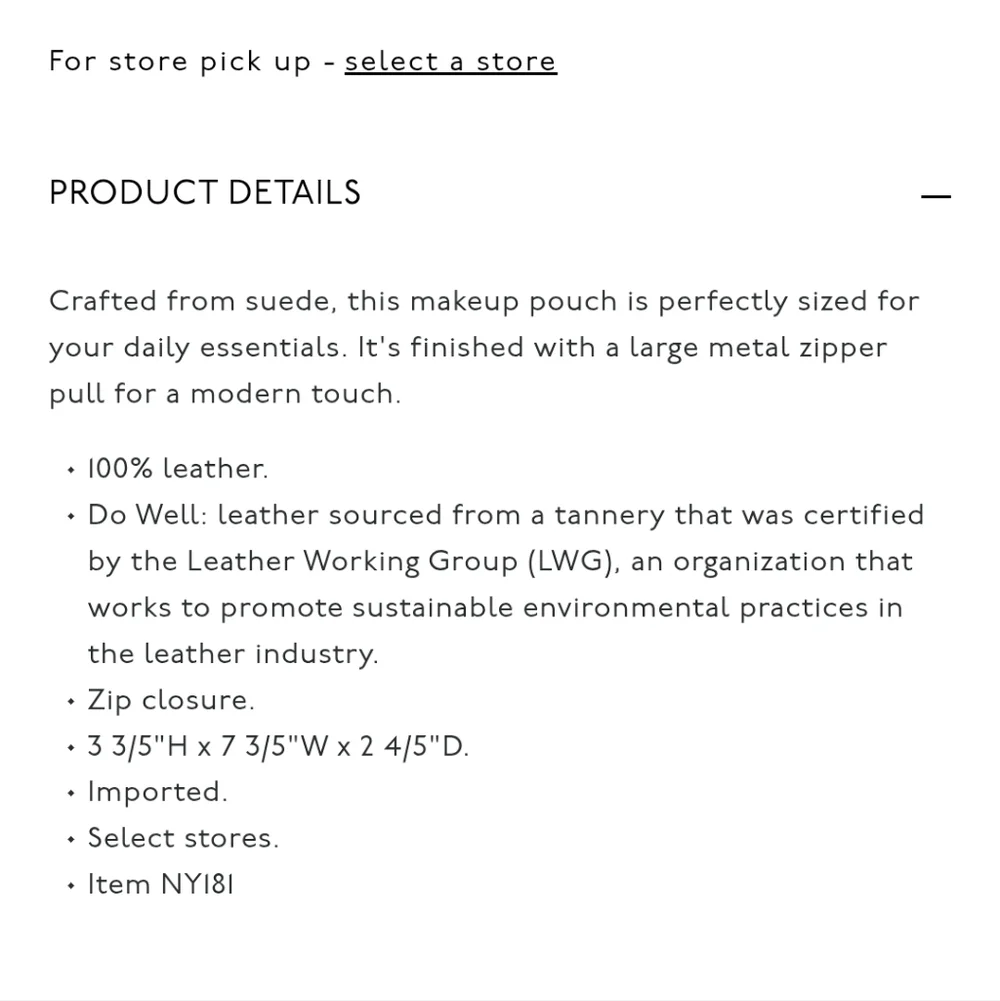The width and height of the screenshot is (1000, 1001).
Task: Select the "Imported." list item
Action: click(158, 792)
